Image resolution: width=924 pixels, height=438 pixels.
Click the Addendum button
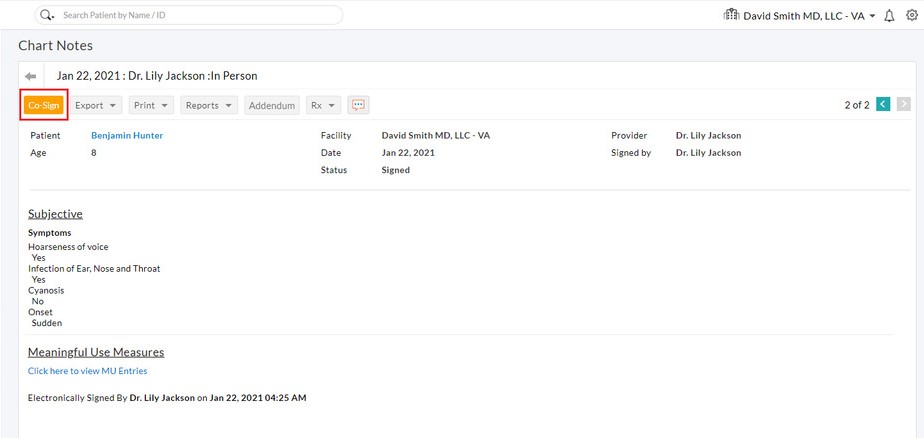272,105
